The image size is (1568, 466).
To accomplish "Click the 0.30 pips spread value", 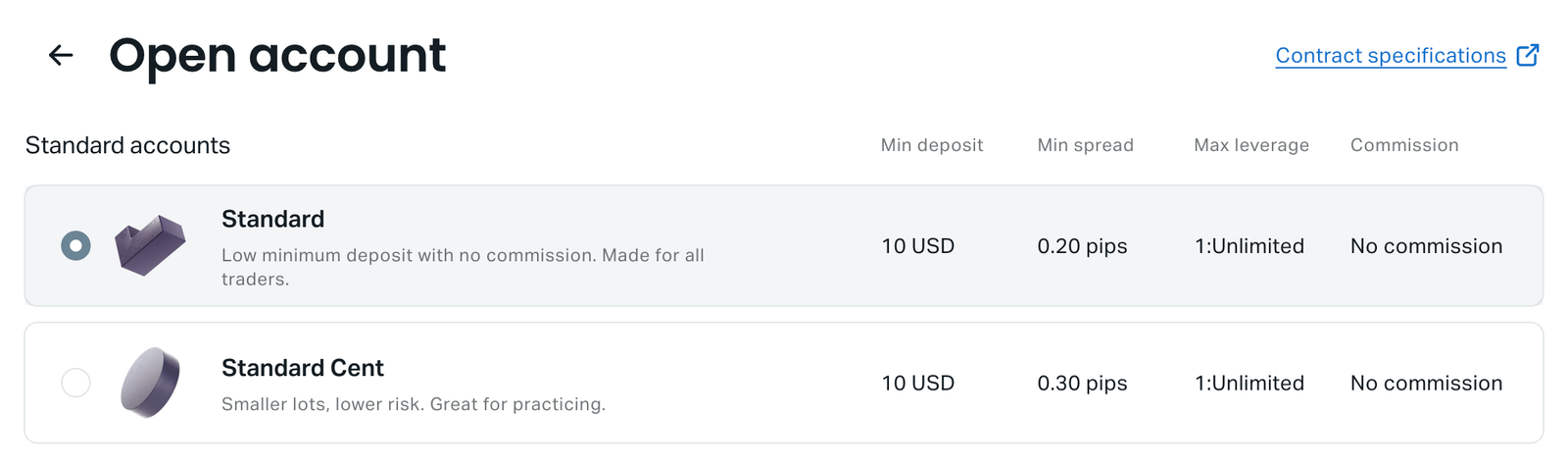I will coord(1082,384).
